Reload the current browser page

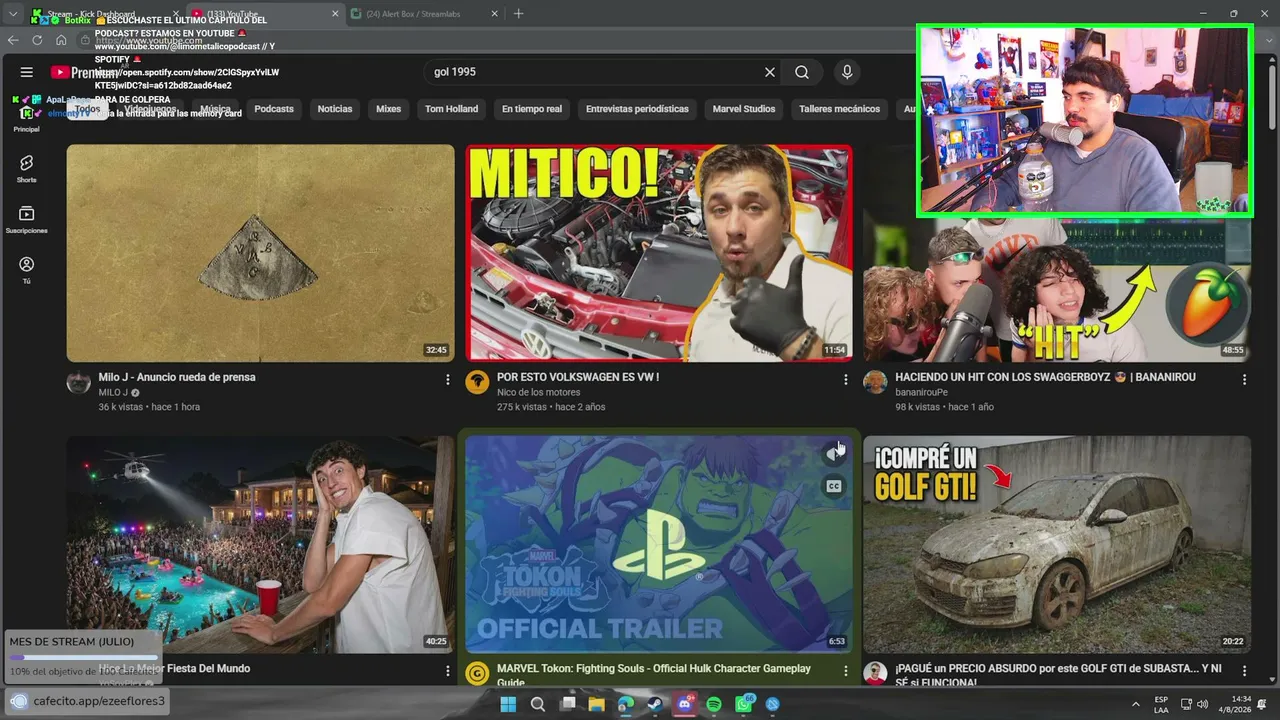(x=37, y=40)
